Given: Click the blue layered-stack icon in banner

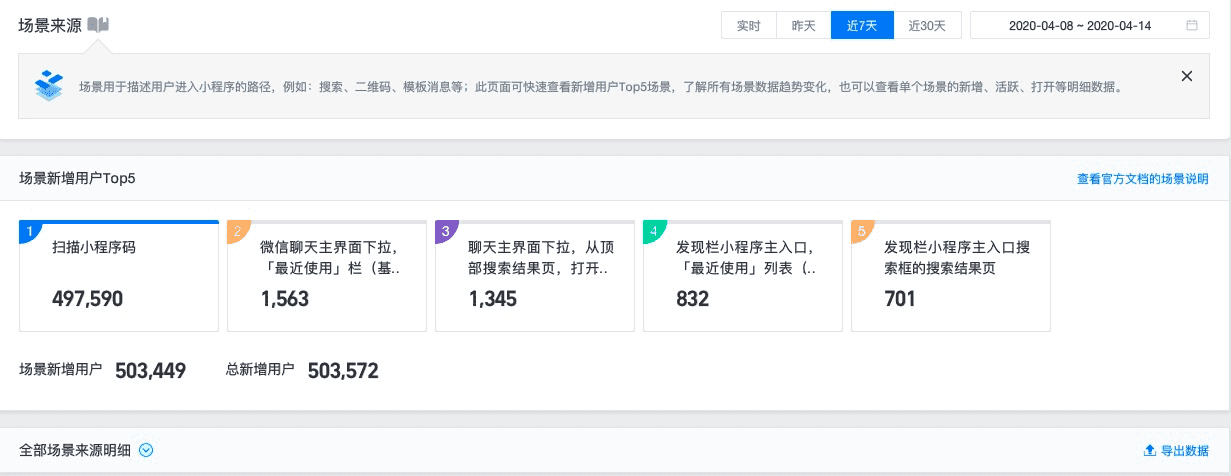Looking at the screenshot, I should tap(49, 84).
